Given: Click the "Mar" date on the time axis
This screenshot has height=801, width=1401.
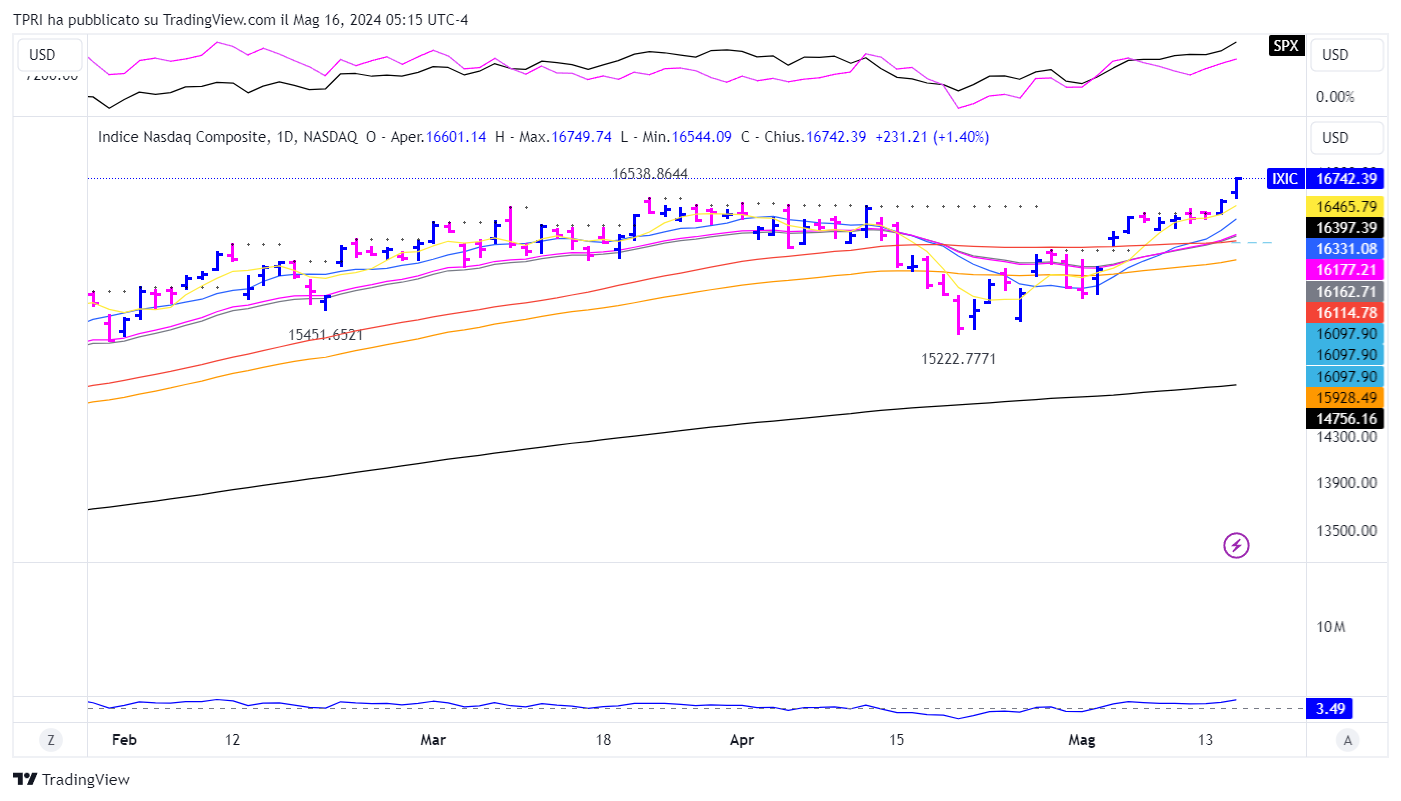Looking at the screenshot, I should tap(433, 740).
